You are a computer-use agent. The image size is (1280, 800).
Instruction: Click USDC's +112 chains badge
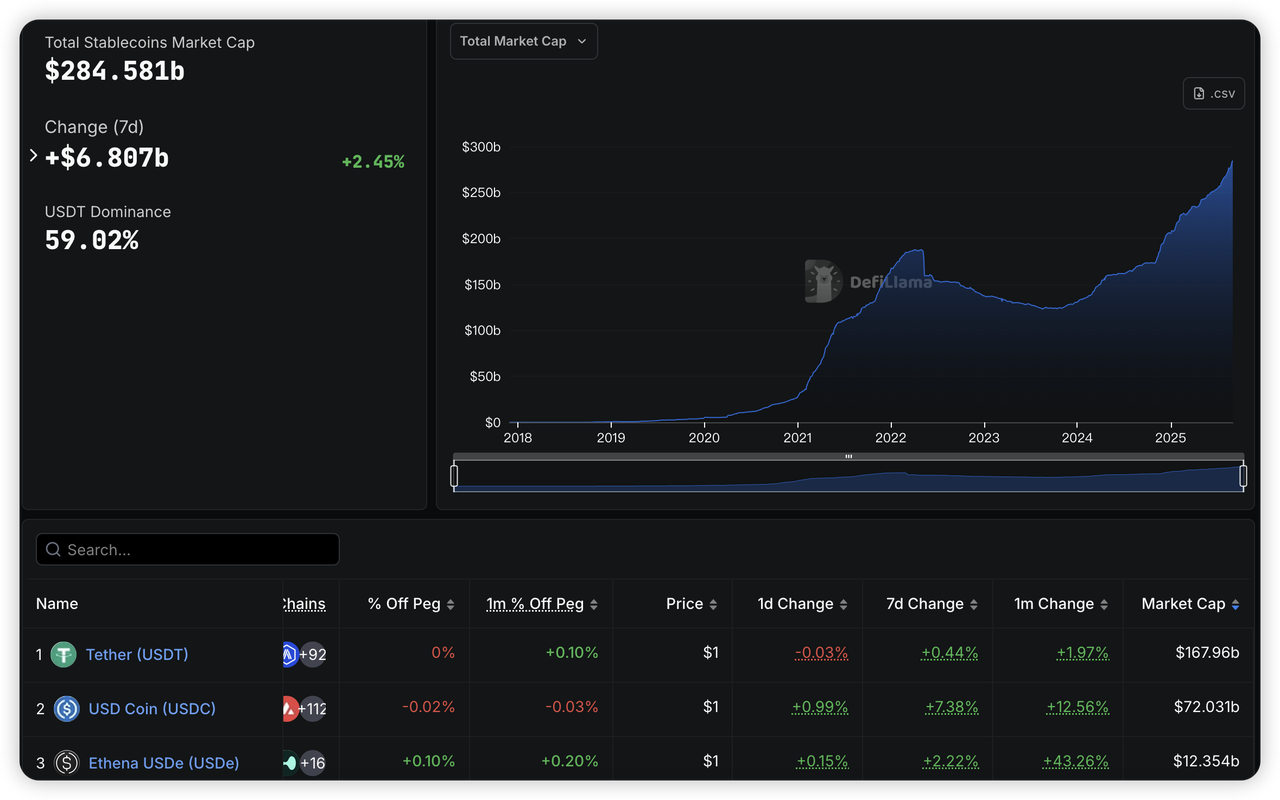click(312, 709)
